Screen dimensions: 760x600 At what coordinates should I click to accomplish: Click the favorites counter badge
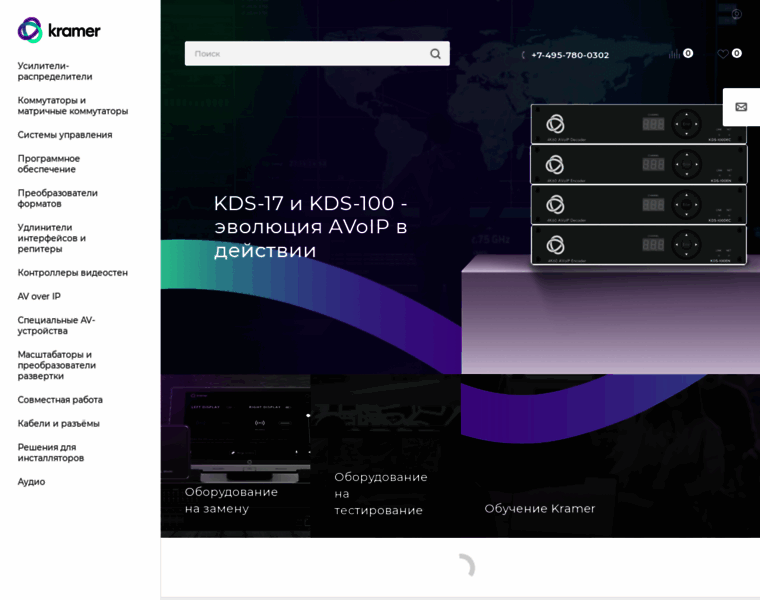click(x=736, y=53)
